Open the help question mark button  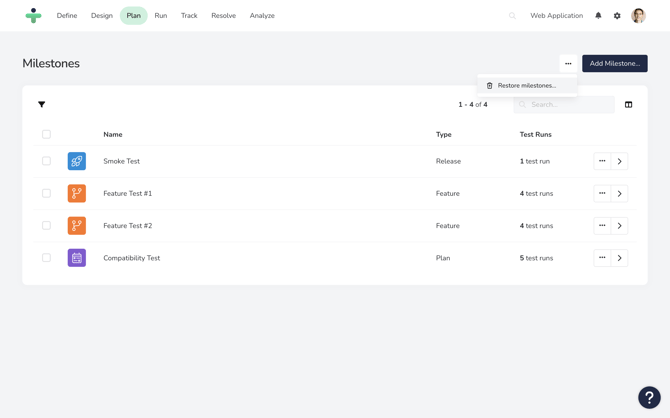[x=649, y=397]
